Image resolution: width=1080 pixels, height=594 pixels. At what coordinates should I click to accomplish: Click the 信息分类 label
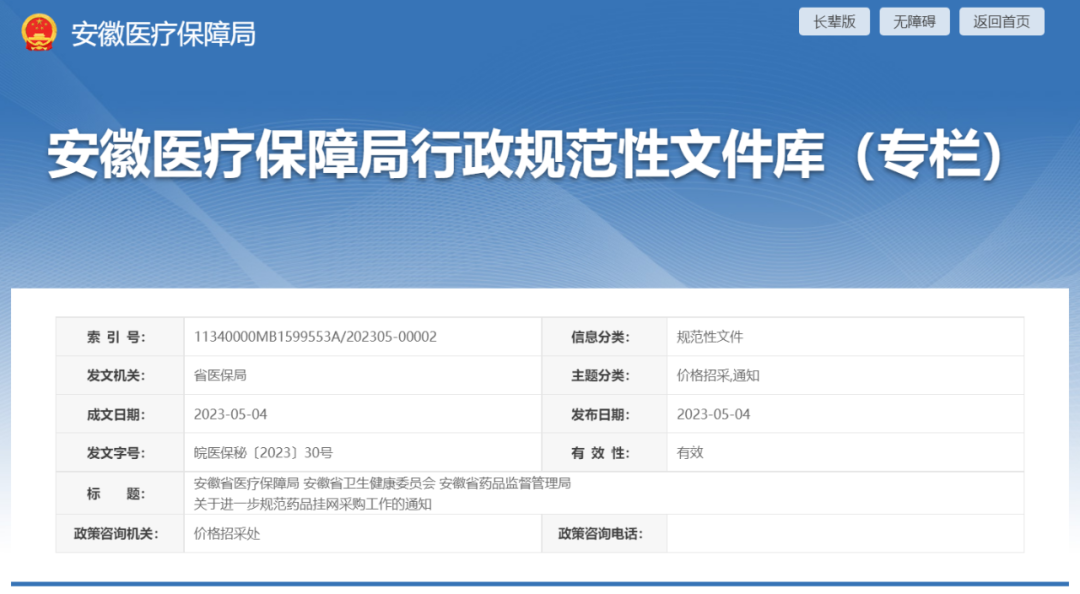(x=600, y=337)
